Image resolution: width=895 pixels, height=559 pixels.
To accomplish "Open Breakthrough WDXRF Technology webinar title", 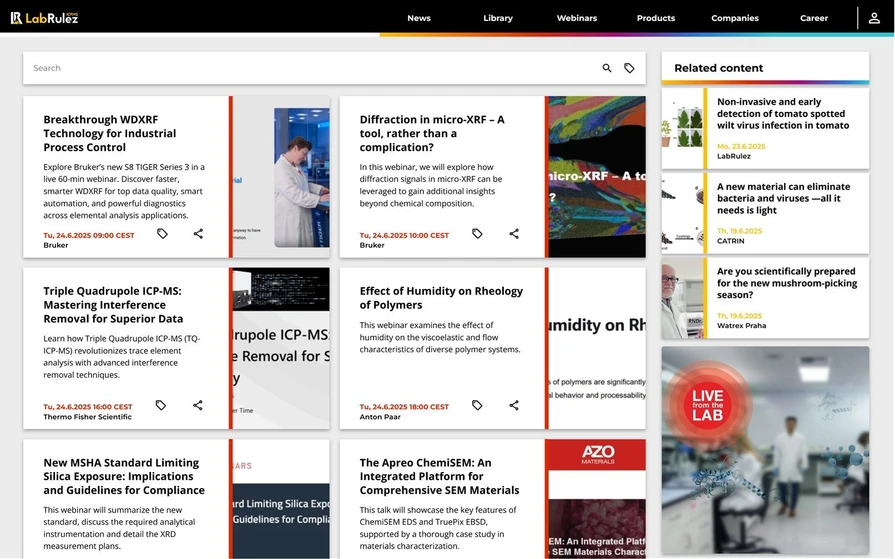I will (110, 133).
